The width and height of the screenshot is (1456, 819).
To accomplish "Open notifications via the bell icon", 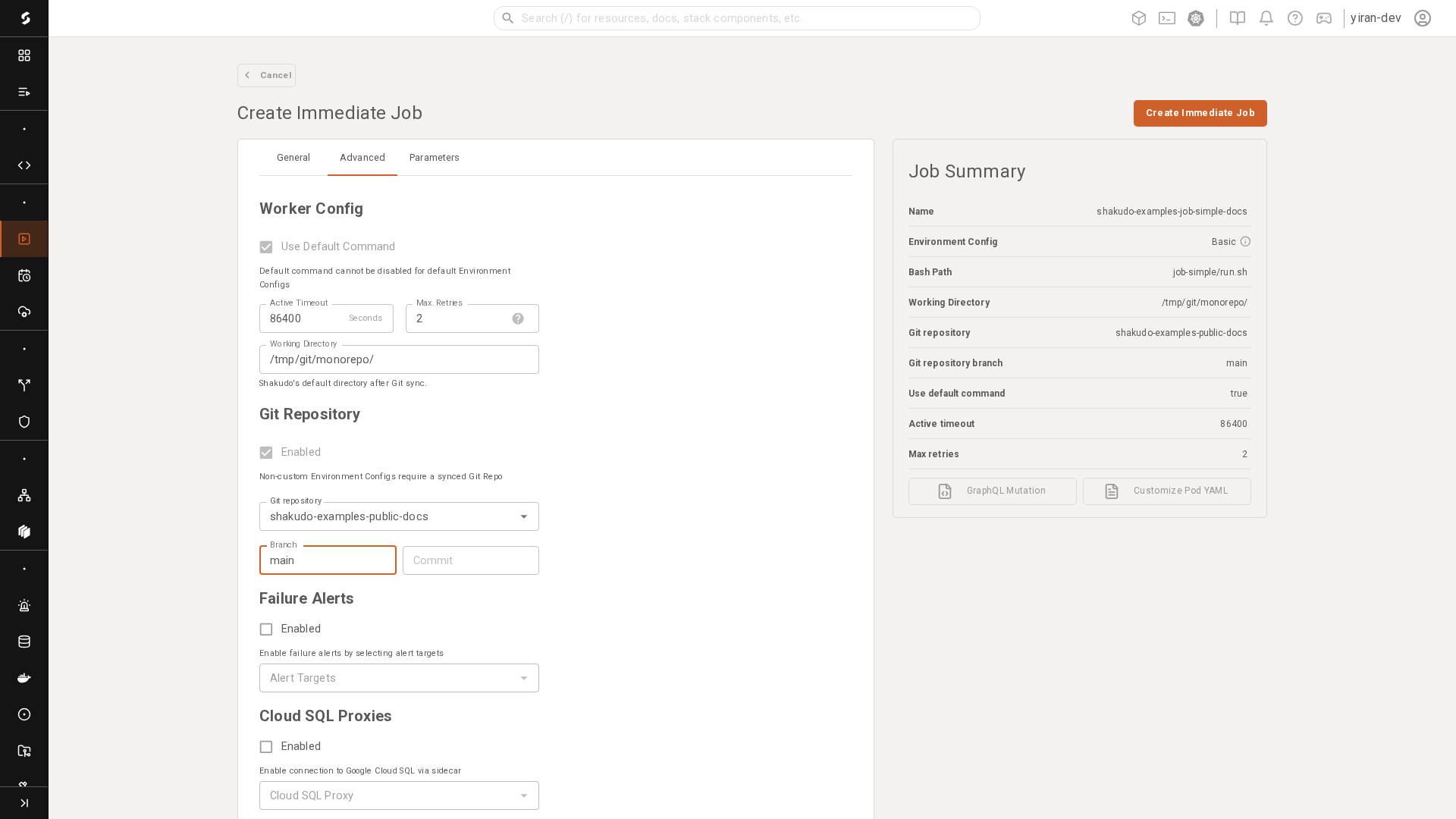I will pos(1265,18).
